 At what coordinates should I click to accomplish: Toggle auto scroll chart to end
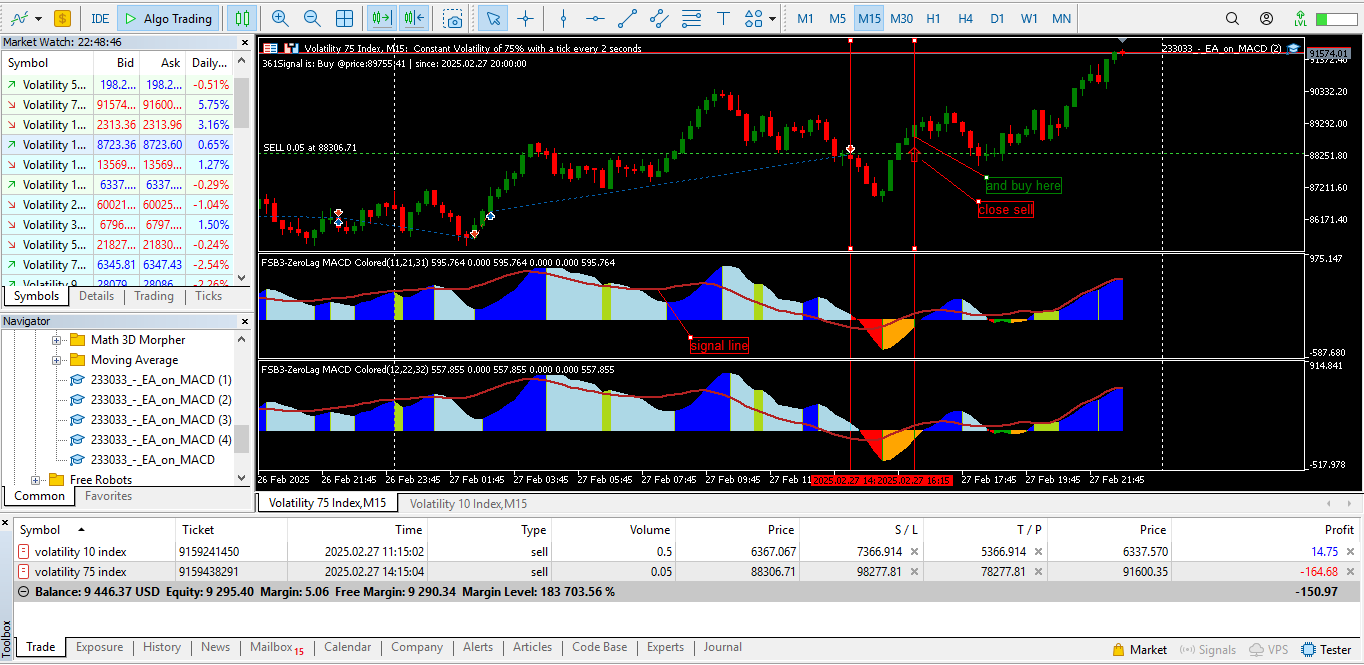coord(381,18)
